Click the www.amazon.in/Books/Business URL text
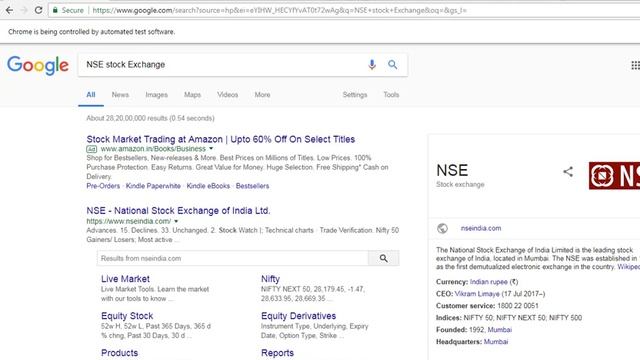Image resolution: width=640 pixels, height=360 pixels. 153,149
